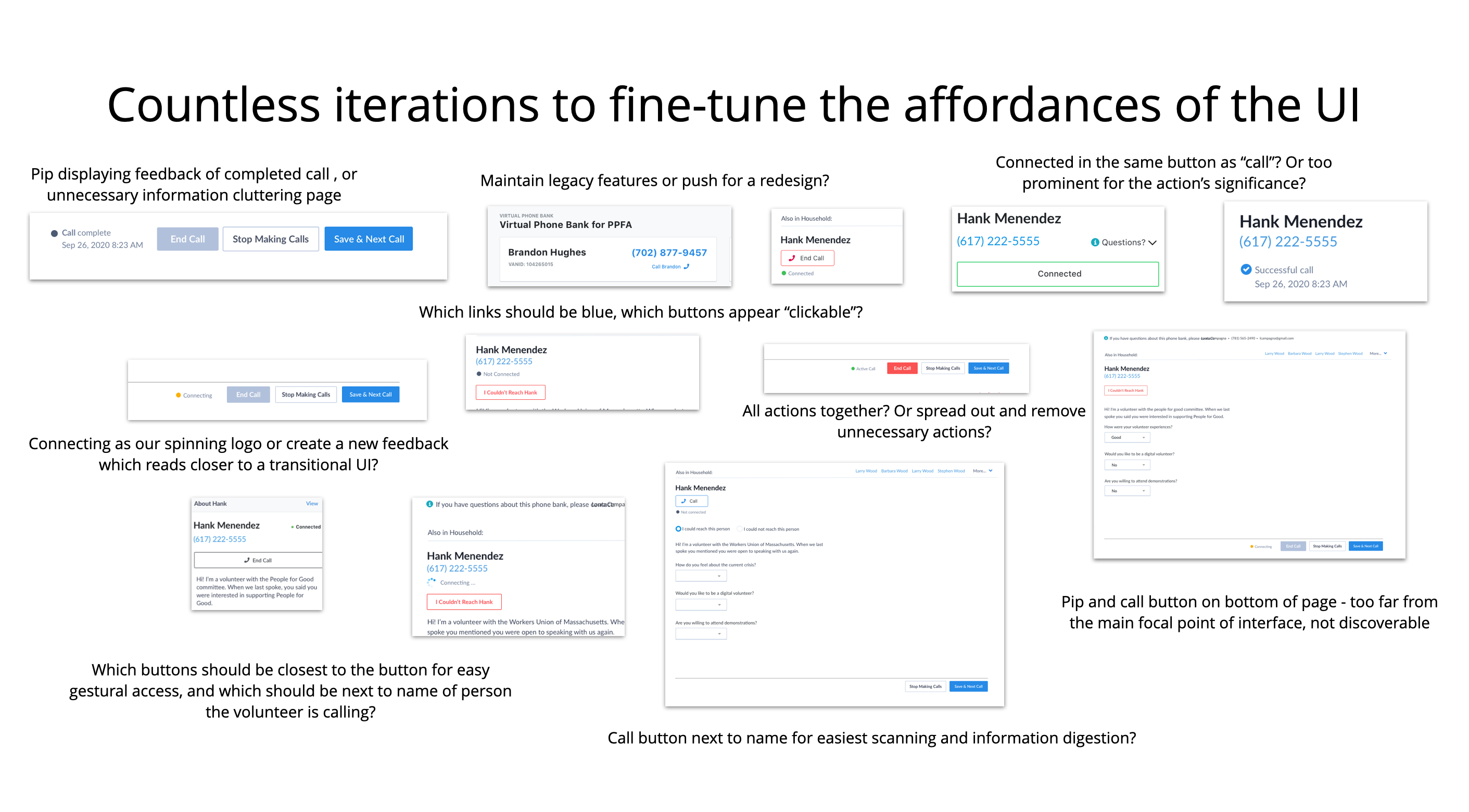Toggle 'Call' action button near Hank's name
This screenshot has width=1469, height=812.
692,501
